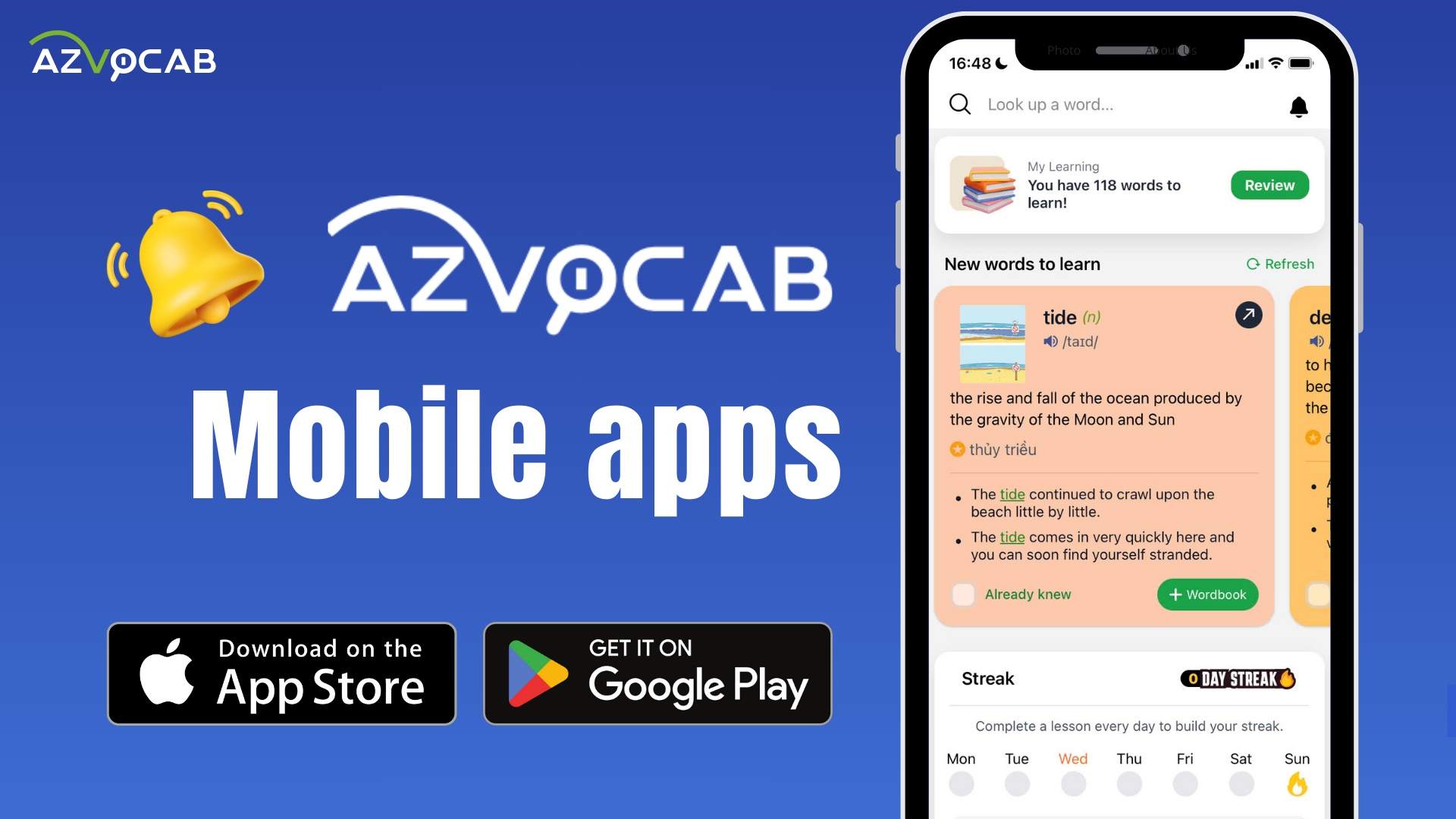Tap the Add to Wordbook button
The height and width of the screenshot is (819, 1456).
coord(1209,594)
